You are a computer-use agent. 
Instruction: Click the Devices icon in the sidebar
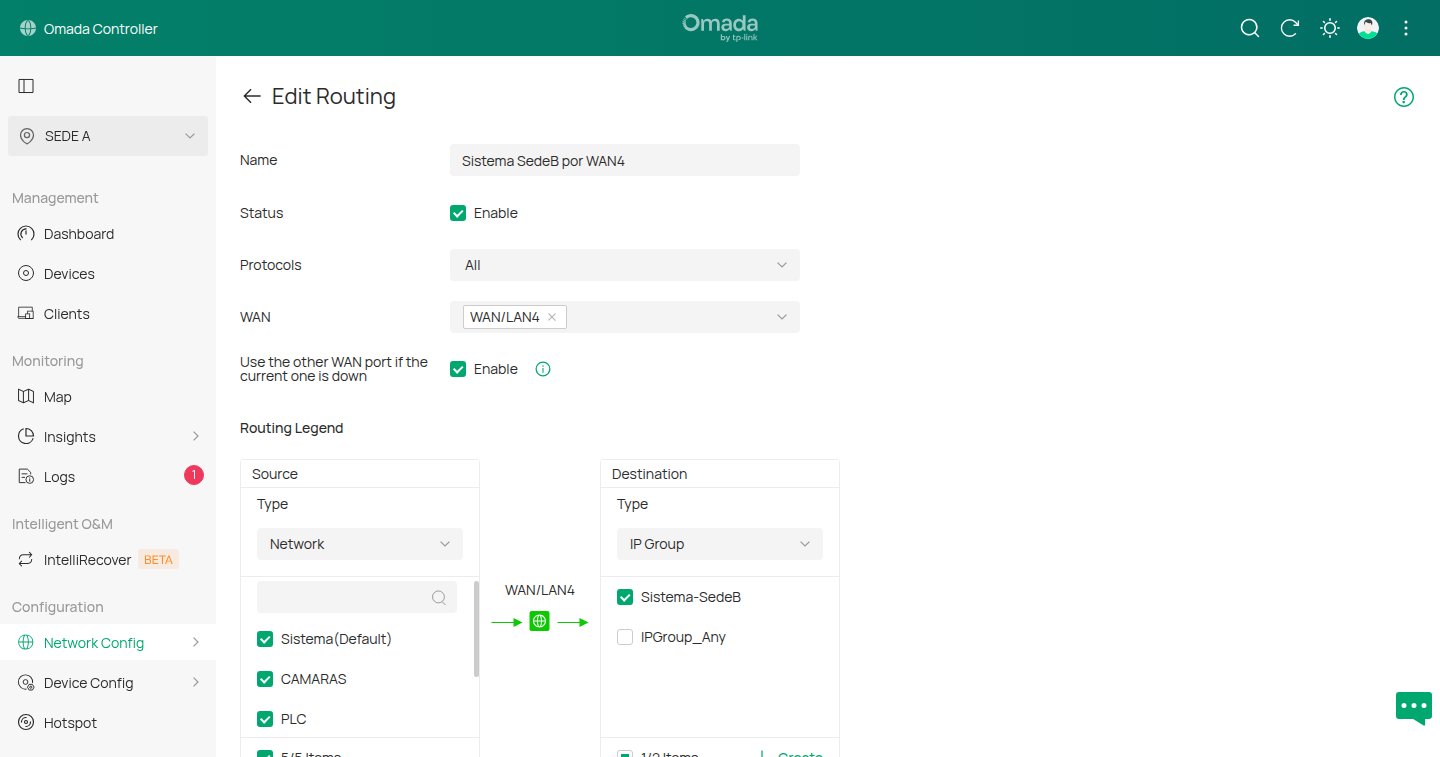click(26, 274)
